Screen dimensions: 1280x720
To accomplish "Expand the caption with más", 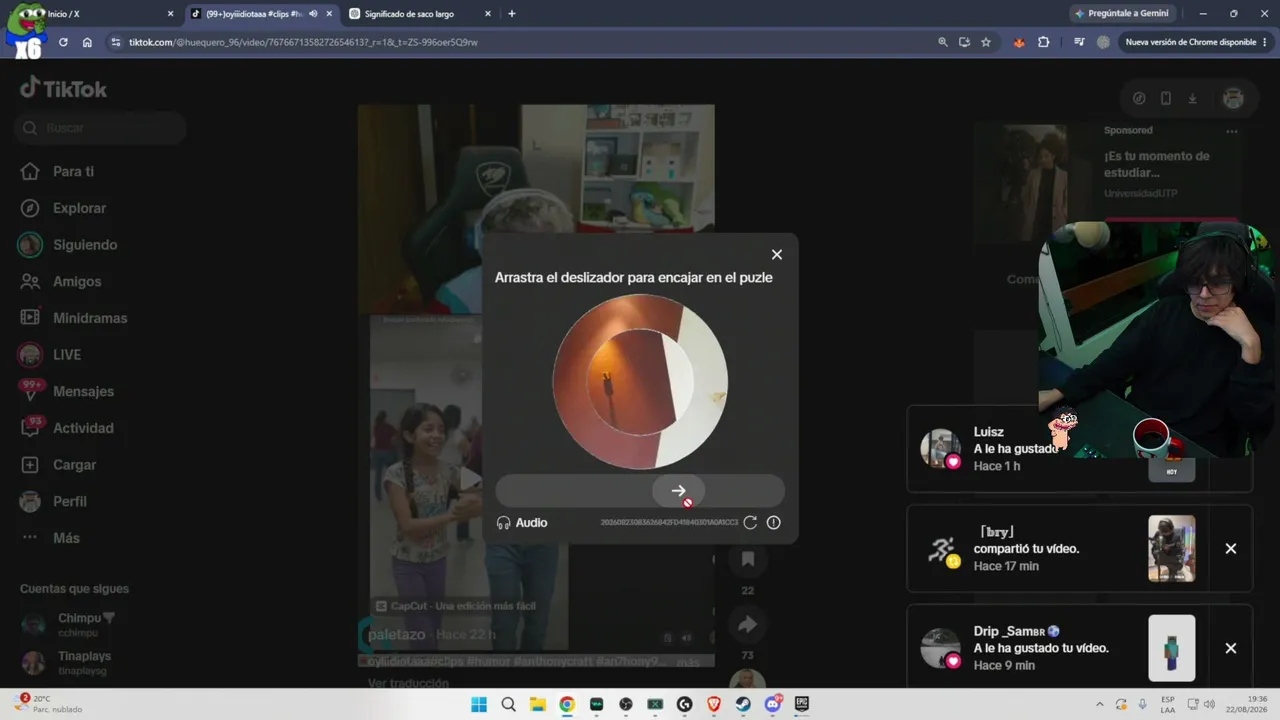I will (688, 661).
